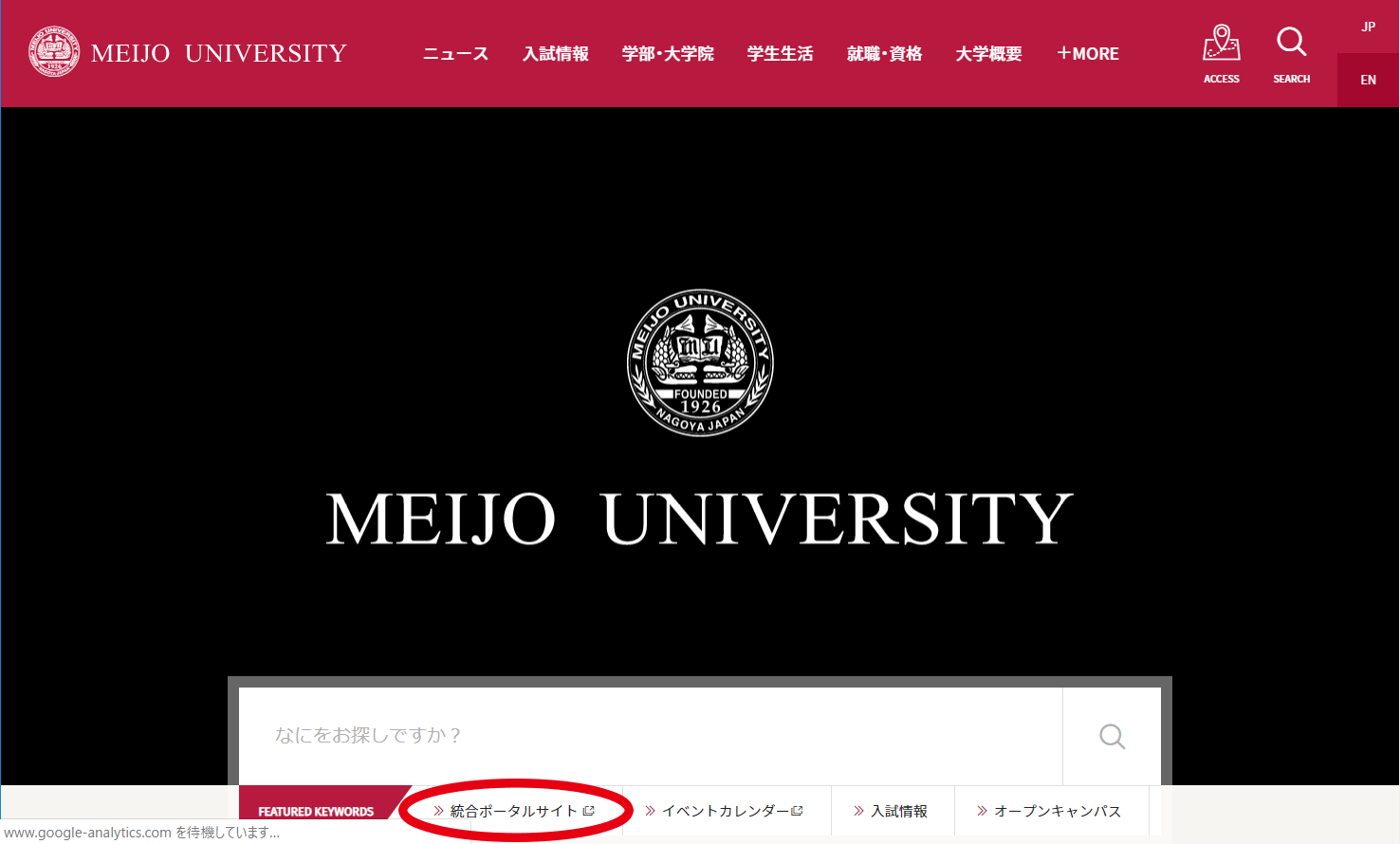This screenshot has width=1400, height=844.
Task: Switch language to JP
Action: [x=1368, y=27]
